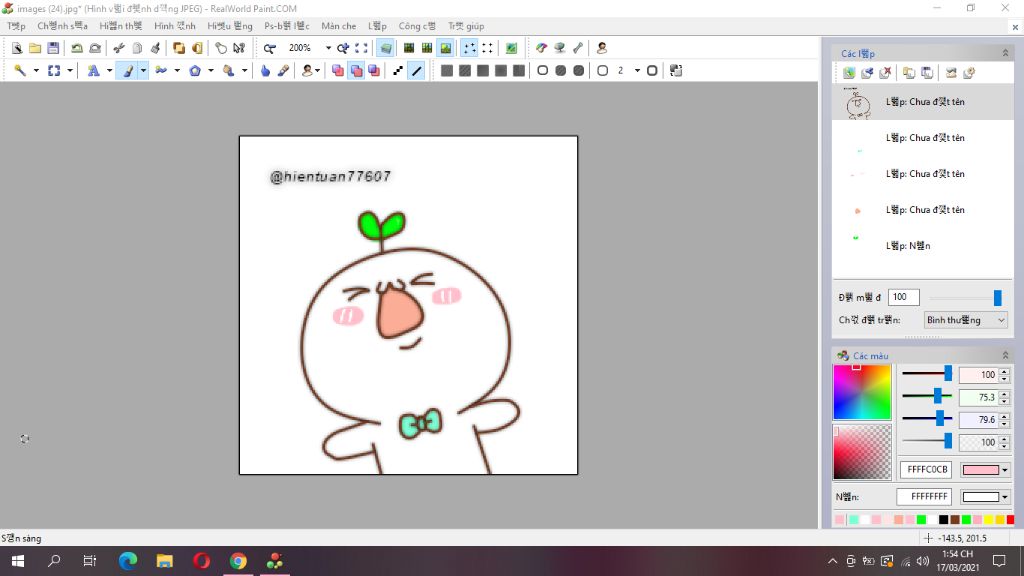The image size is (1024, 576).
Task: Delete layer with red X icon
Action: pos(886,72)
